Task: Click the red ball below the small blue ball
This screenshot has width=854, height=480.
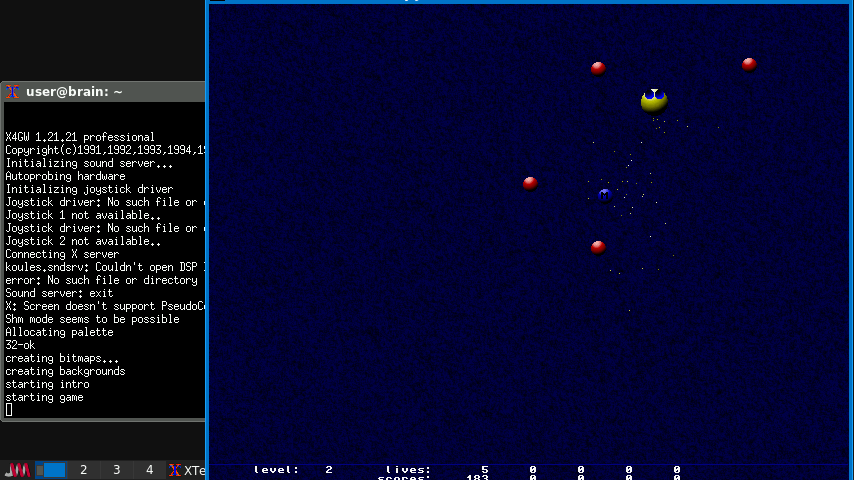Action: point(598,247)
